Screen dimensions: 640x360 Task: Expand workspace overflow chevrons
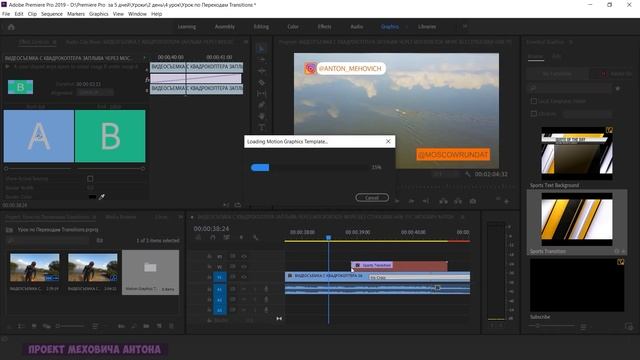pyautogui.click(x=465, y=27)
